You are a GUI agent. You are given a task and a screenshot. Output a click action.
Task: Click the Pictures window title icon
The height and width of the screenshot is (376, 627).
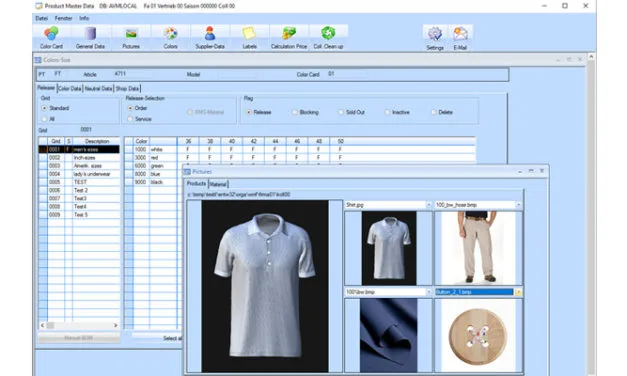[187, 172]
